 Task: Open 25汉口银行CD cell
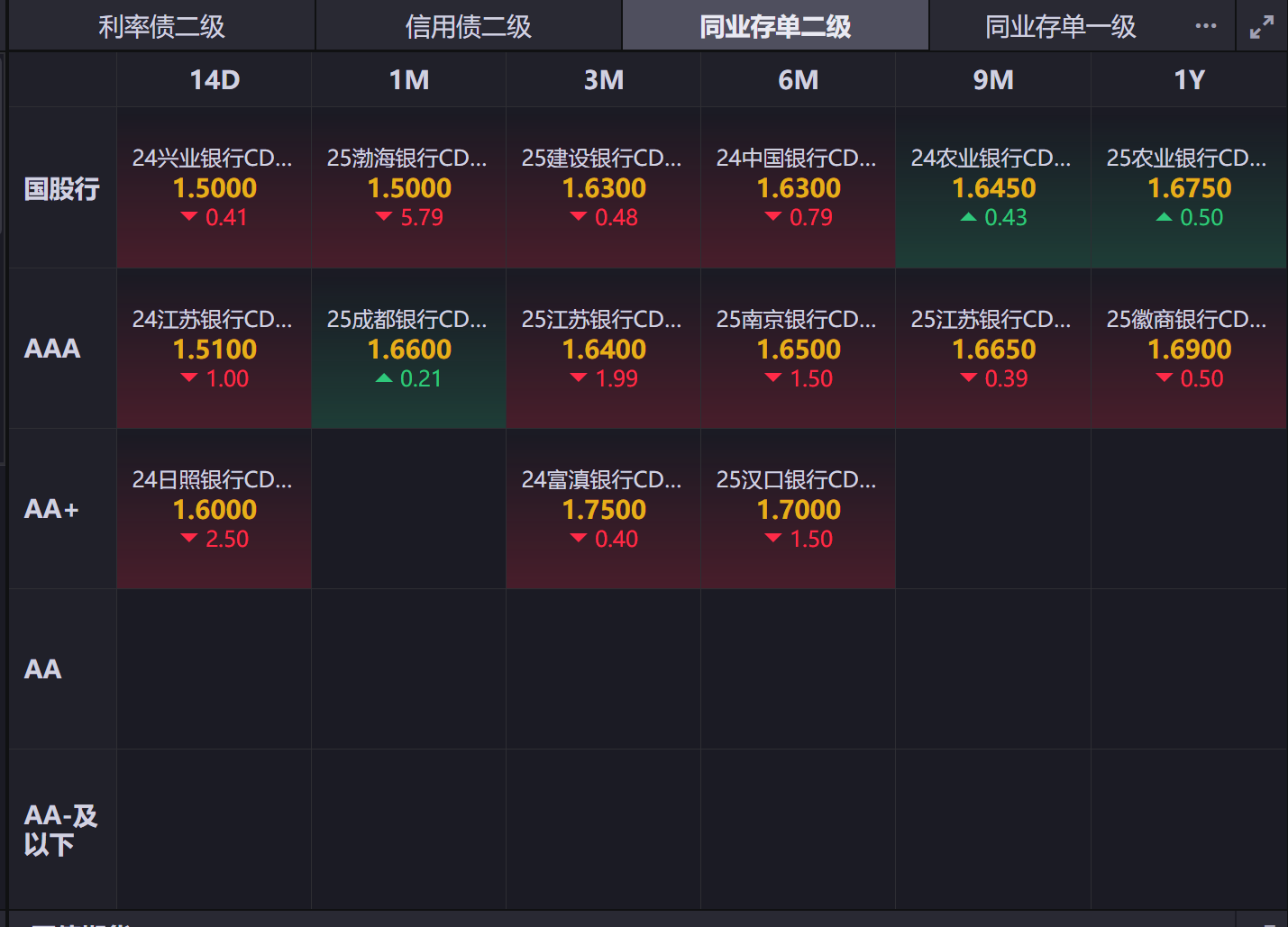point(799,509)
